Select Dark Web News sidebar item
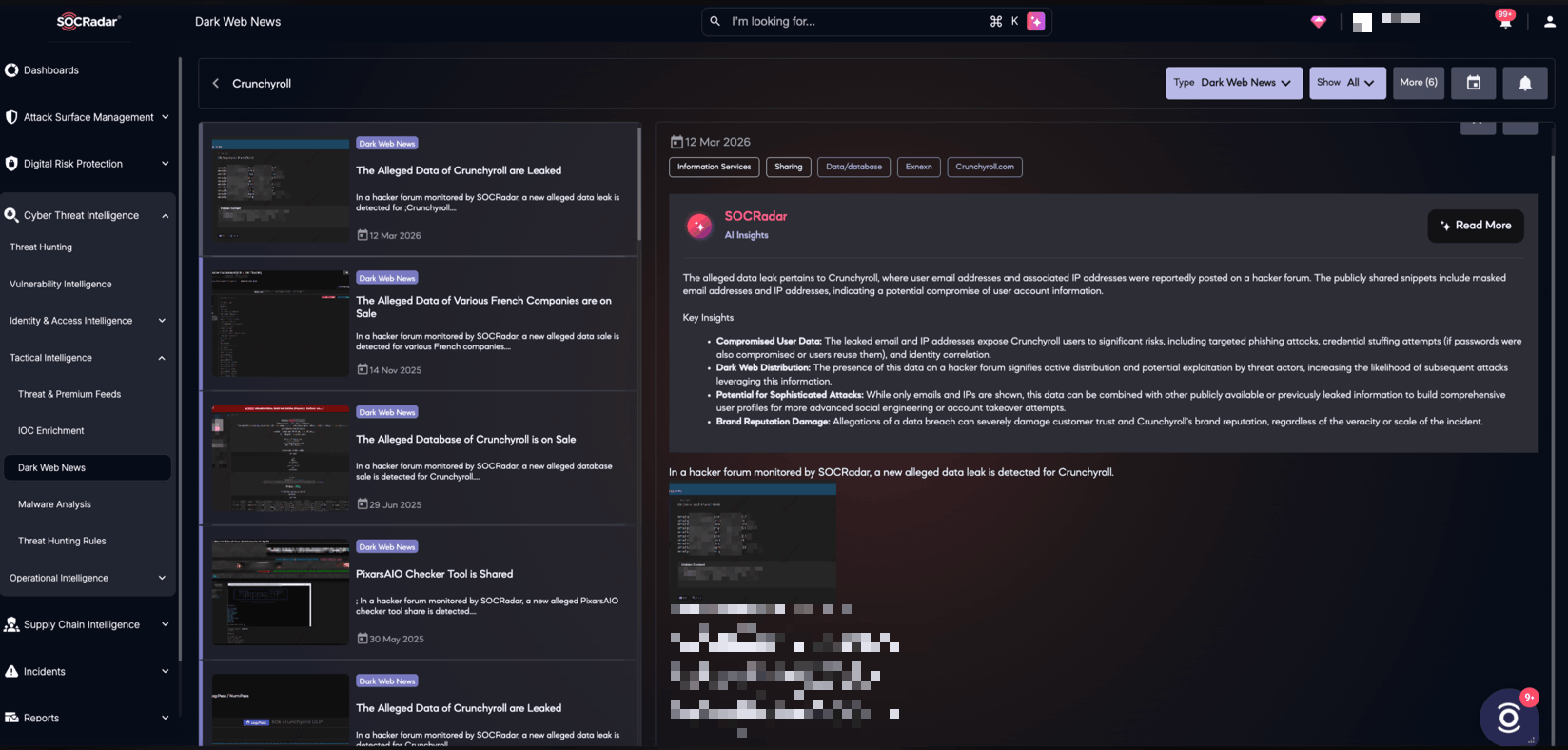1568x750 pixels. 88,467
